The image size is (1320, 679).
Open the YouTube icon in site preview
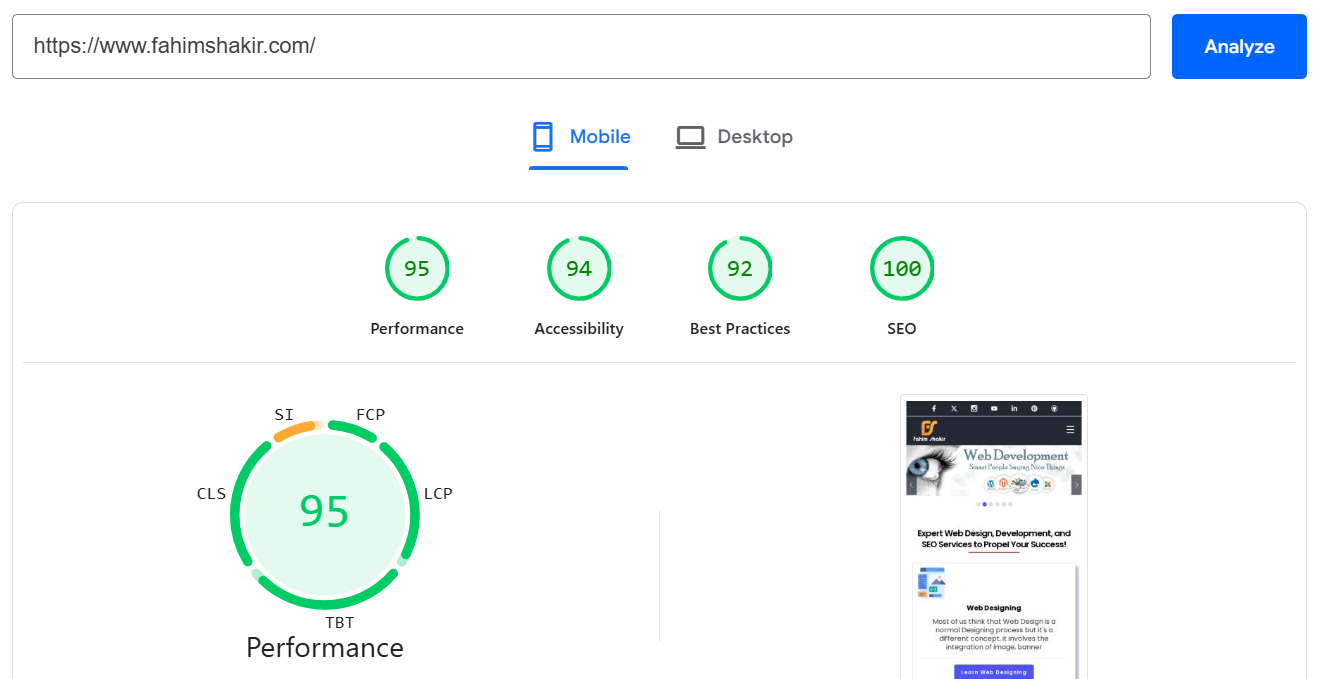click(994, 408)
